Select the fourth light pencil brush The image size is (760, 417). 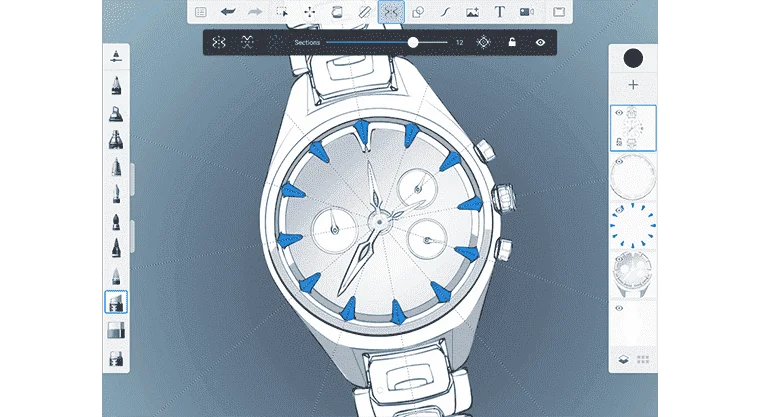coord(116,167)
